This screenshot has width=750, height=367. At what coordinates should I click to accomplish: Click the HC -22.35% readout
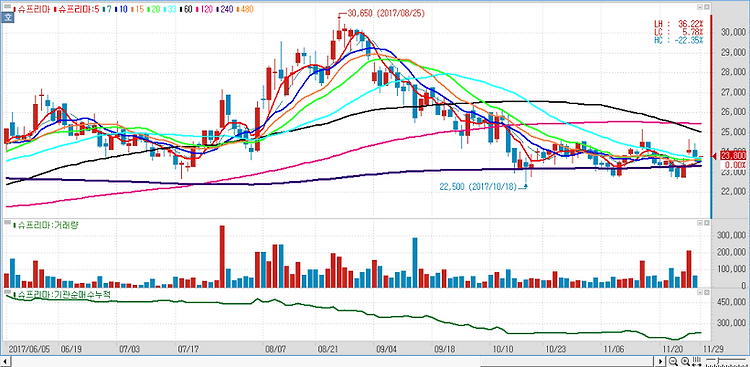coord(679,40)
